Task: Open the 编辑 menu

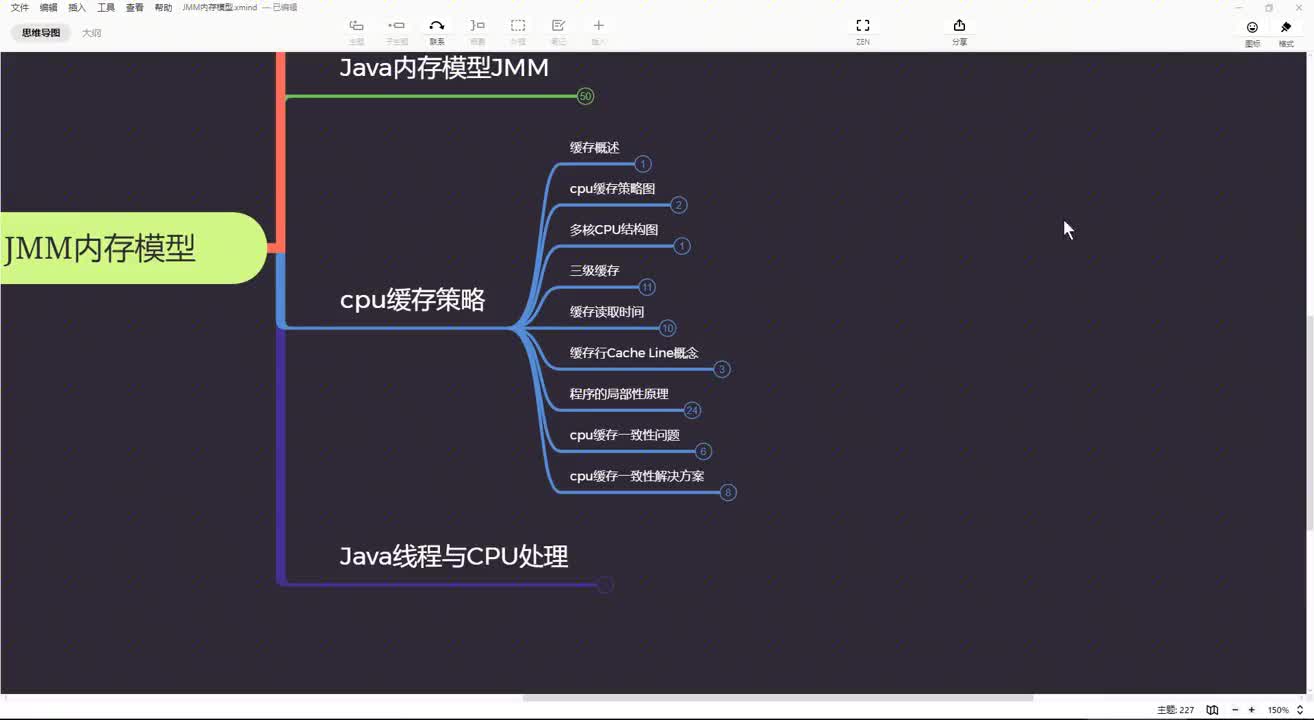Action: (x=48, y=7)
